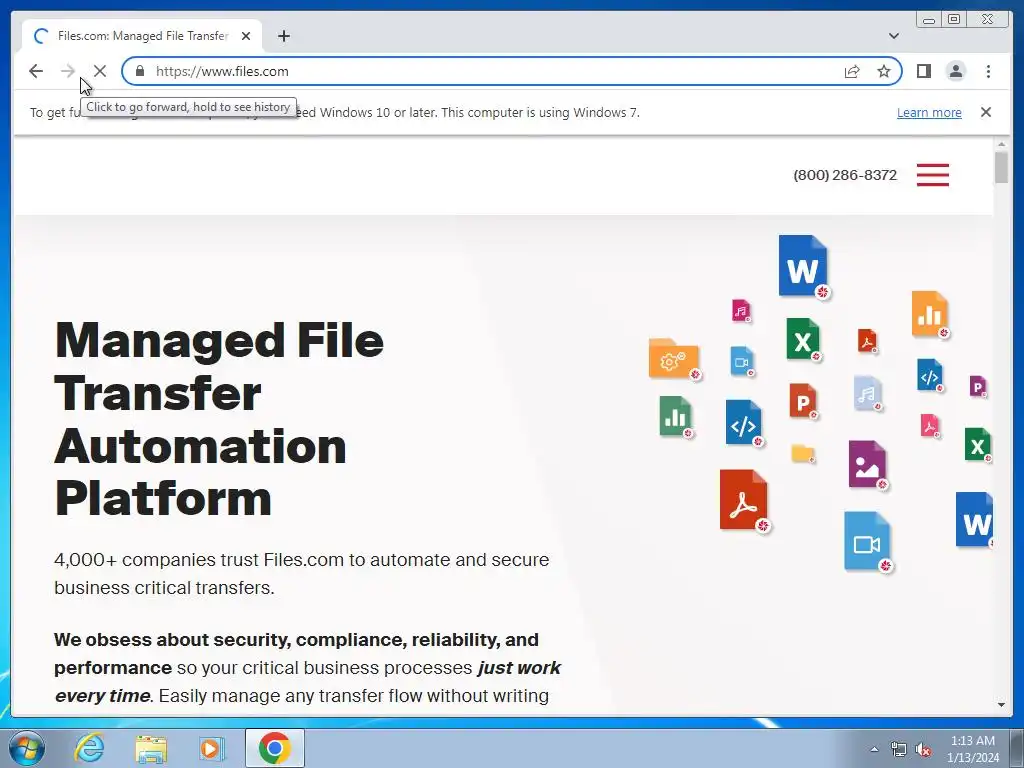Screen dimensions: 1024x768
Task: View site information via lock icon
Action: (x=140, y=71)
